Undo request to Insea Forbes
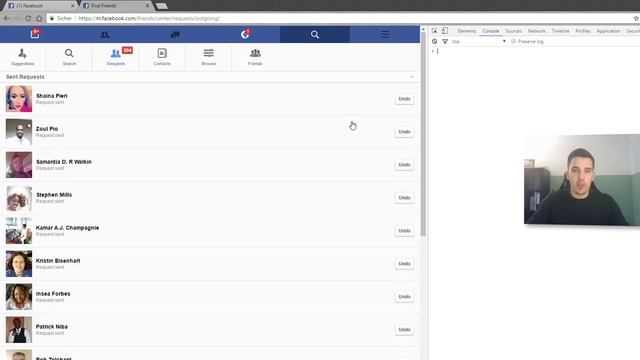Screen dimensions: 640x360 pos(404,297)
